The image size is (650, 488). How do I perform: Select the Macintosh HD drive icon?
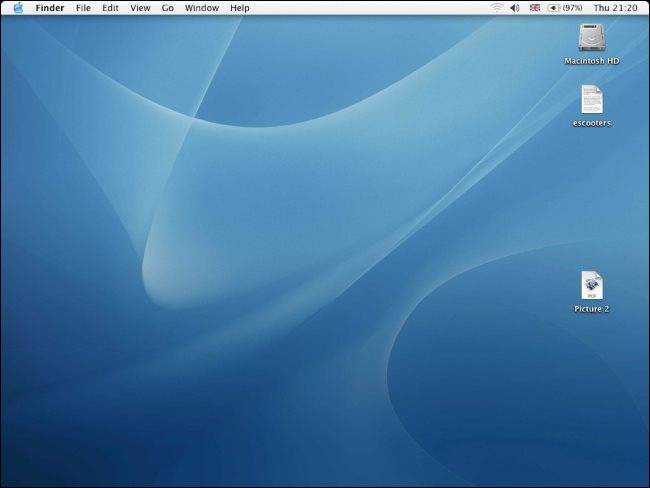point(592,38)
